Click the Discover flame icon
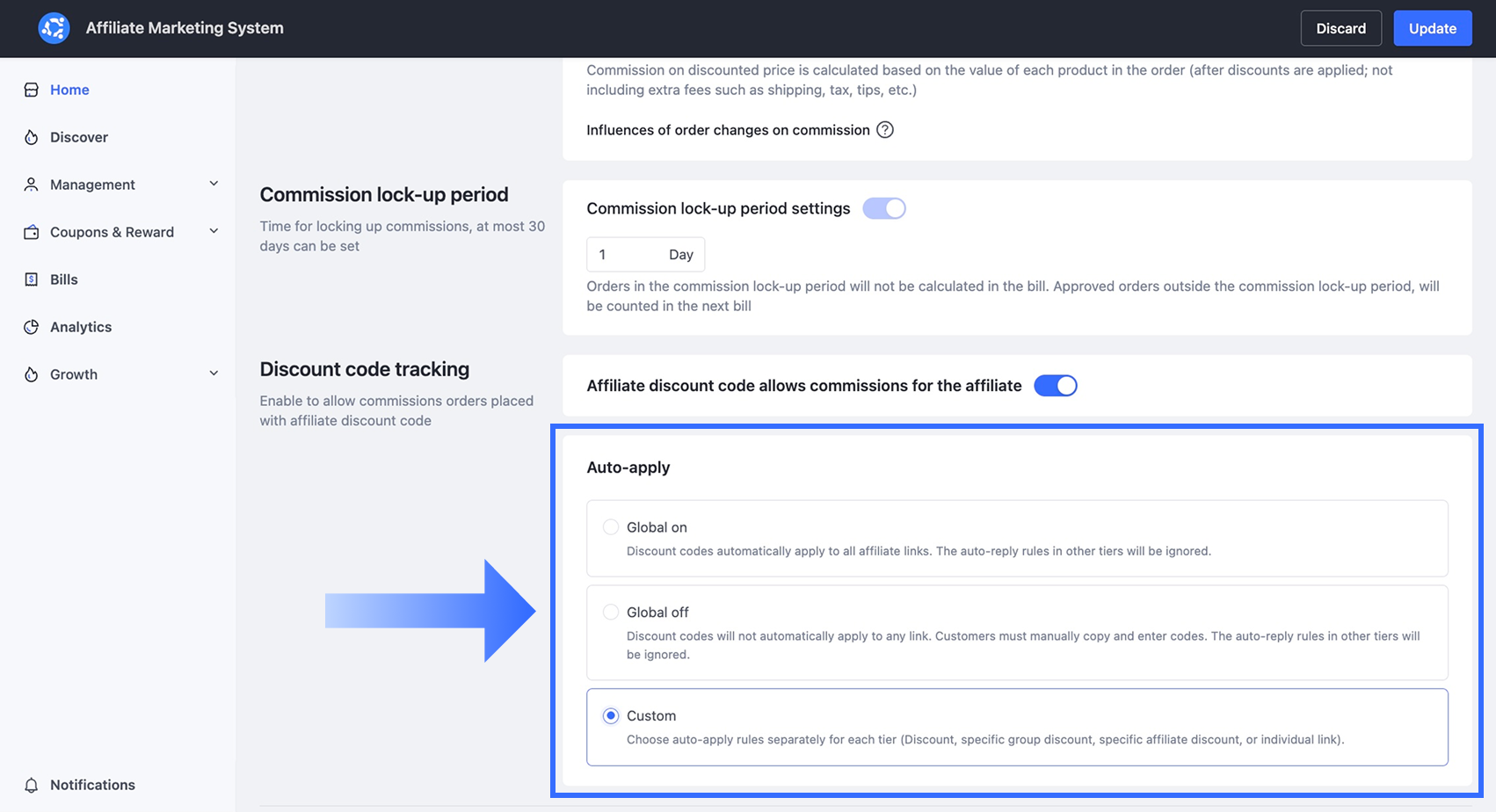1496x812 pixels. pyautogui.click(x=32, y=137)
